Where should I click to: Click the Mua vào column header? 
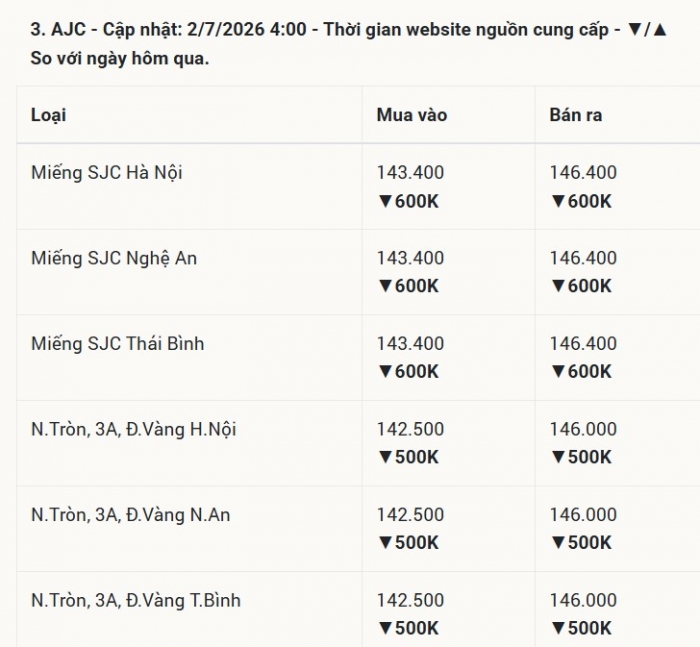click(412, 115)
